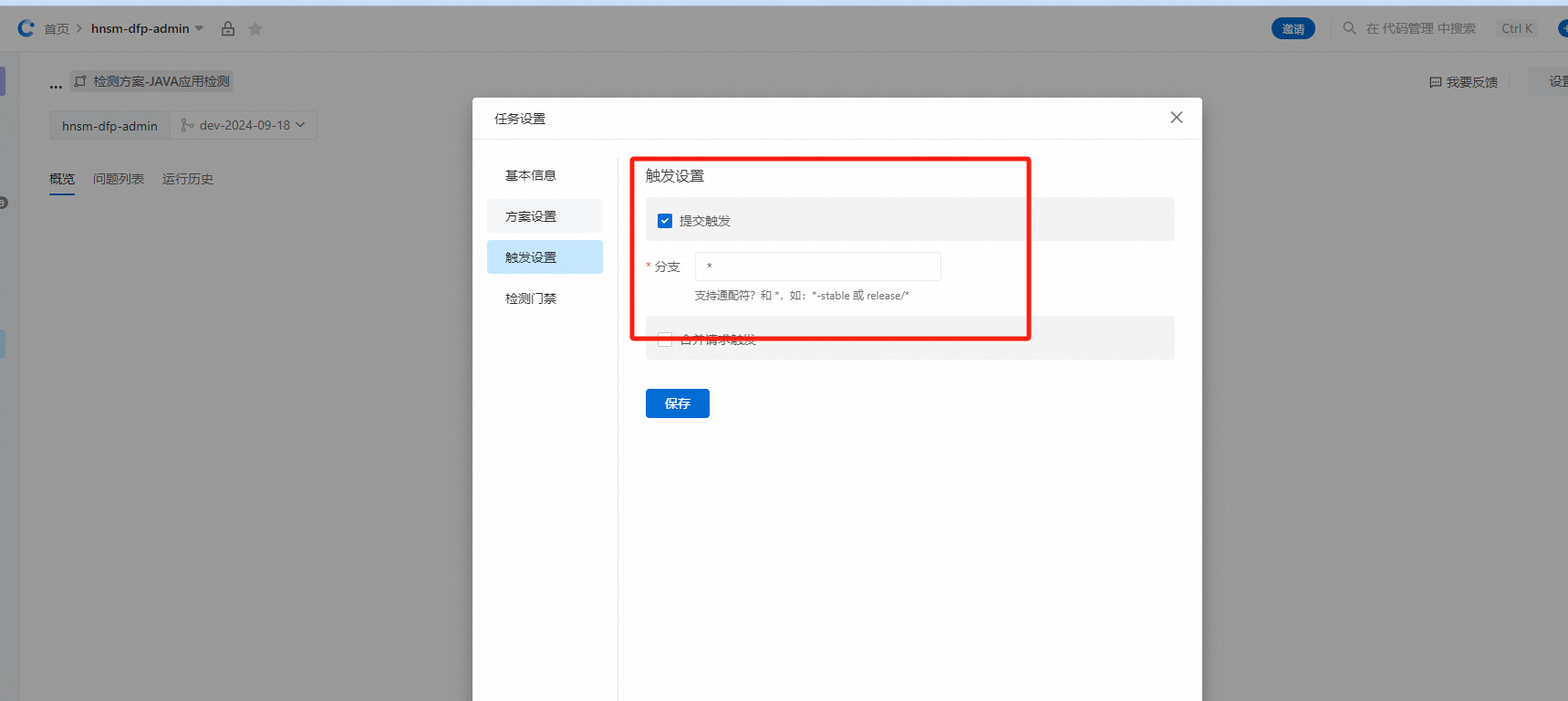
Task: Click the 分支 branch input field
Action: point(817,267)
